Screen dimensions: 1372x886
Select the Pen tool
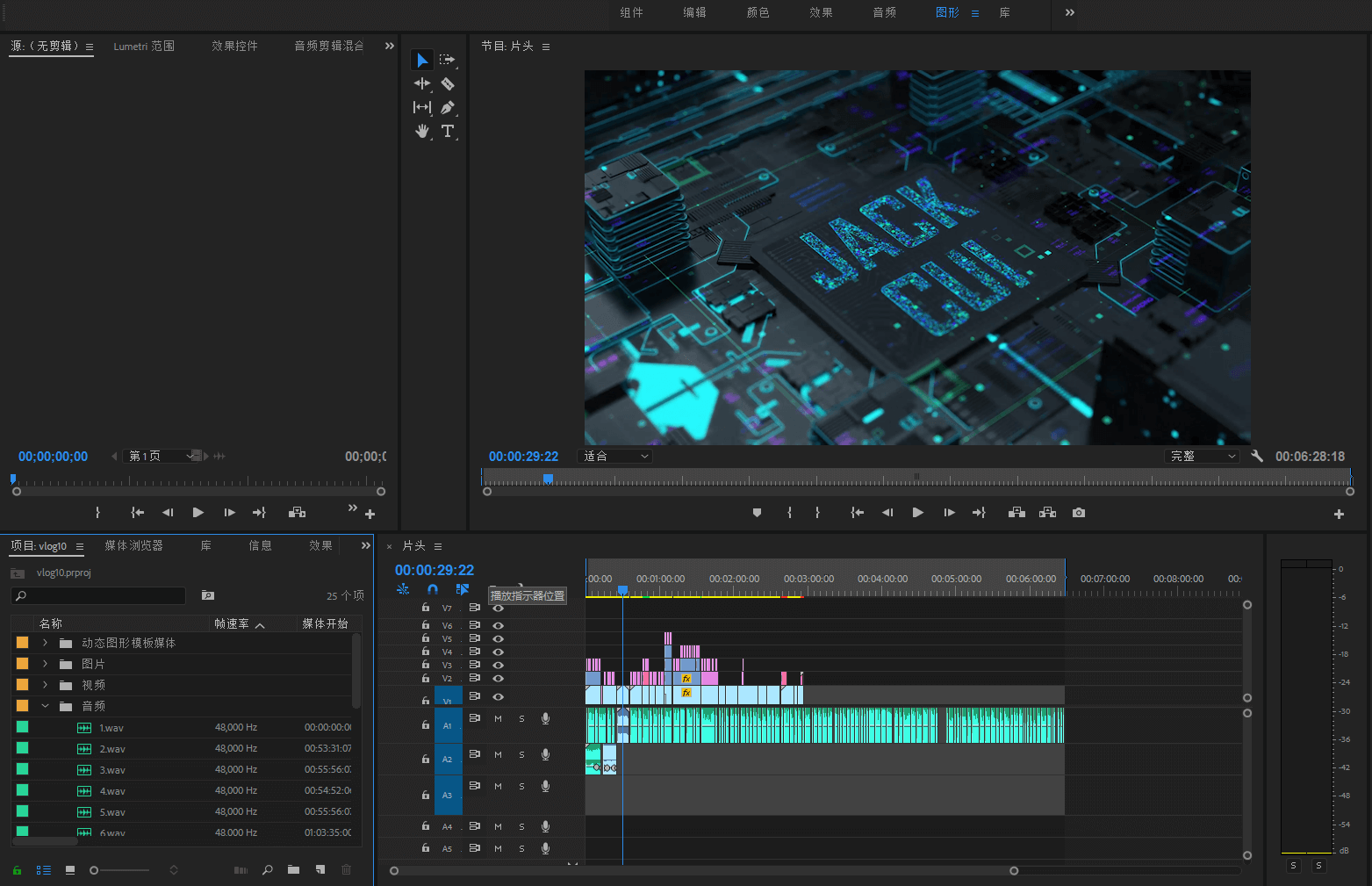tap(448, 107)
